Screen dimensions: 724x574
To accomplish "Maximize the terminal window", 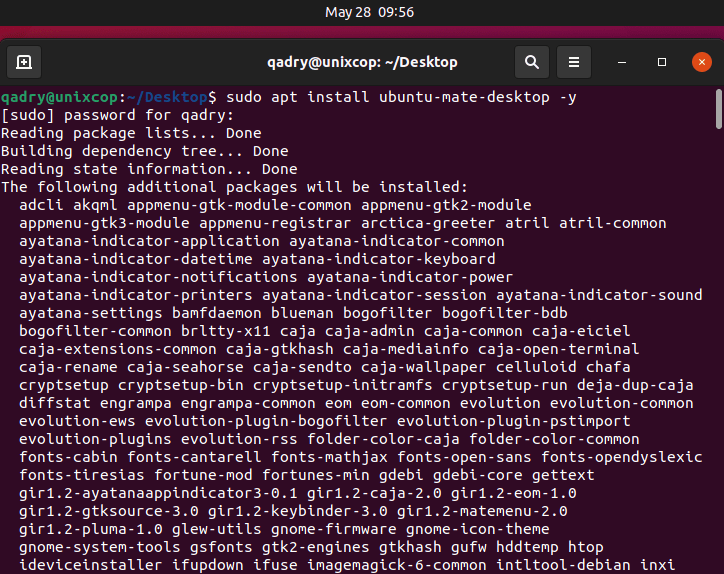I will (x=662, y=62).
